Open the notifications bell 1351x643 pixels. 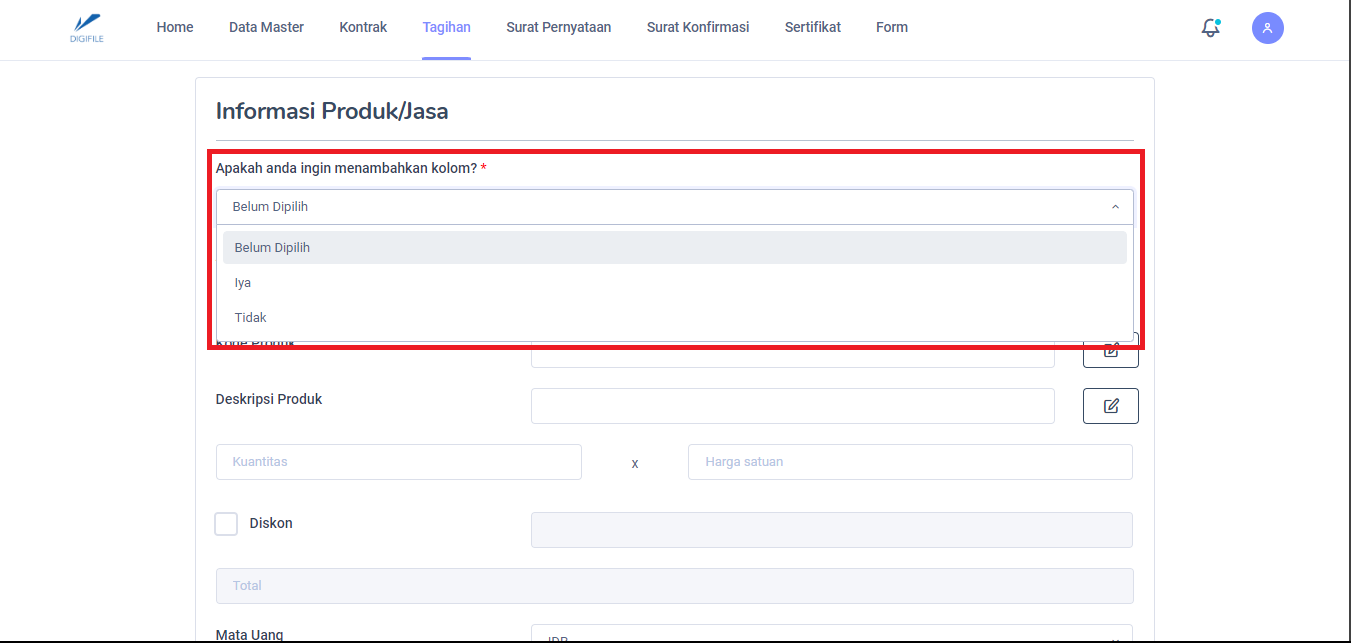pyautogui.click(x=1210, y=28)
